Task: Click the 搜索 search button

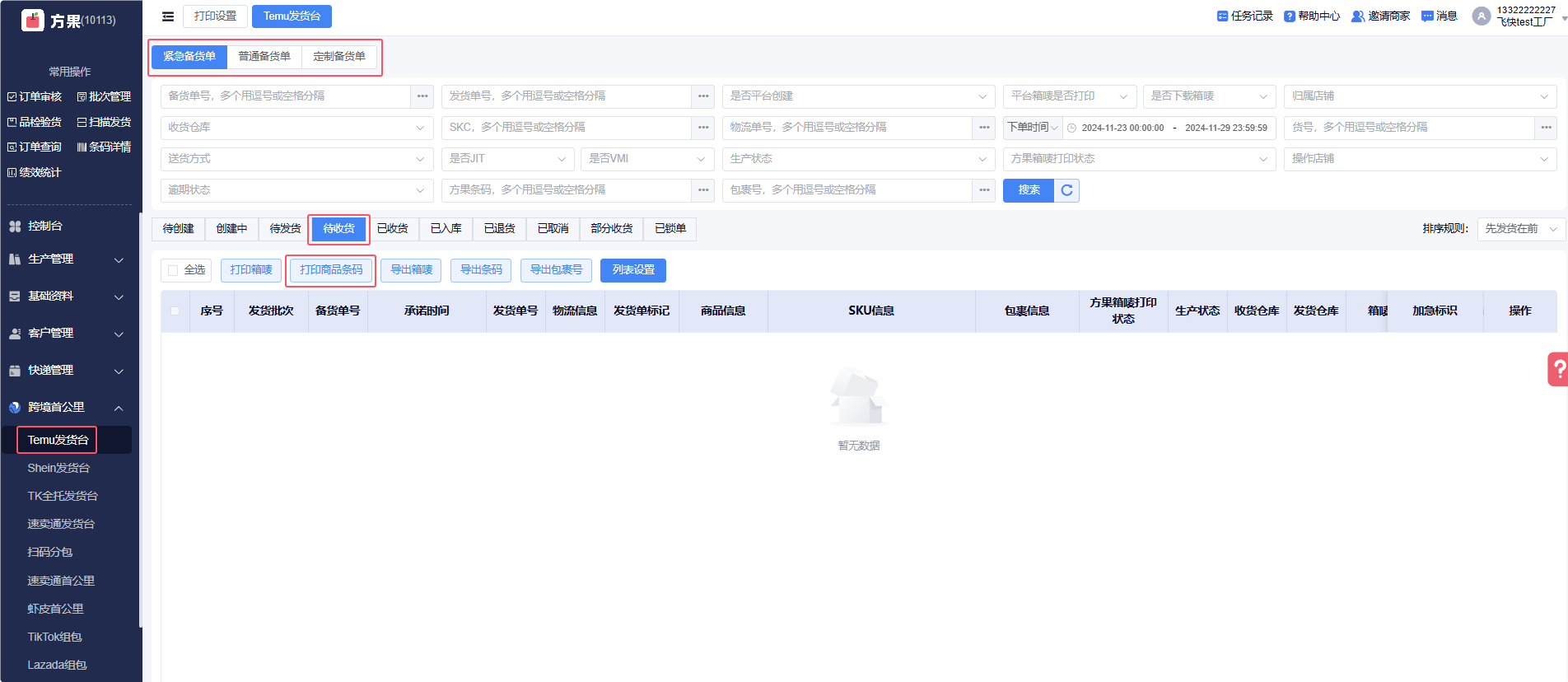Action: click(x=1029, y=190)
